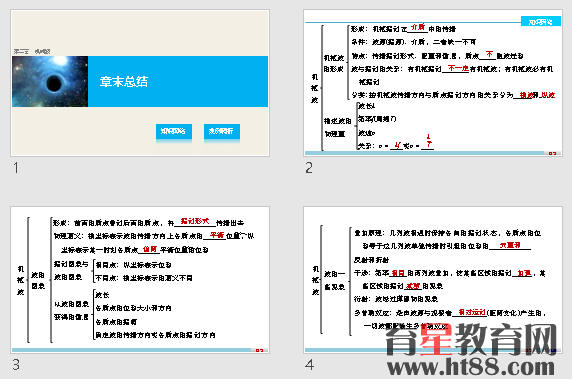Click the 知识网络 button on slide 1
Image resolution: width=572 pixels, height=379 pixels.
(174, 131)
